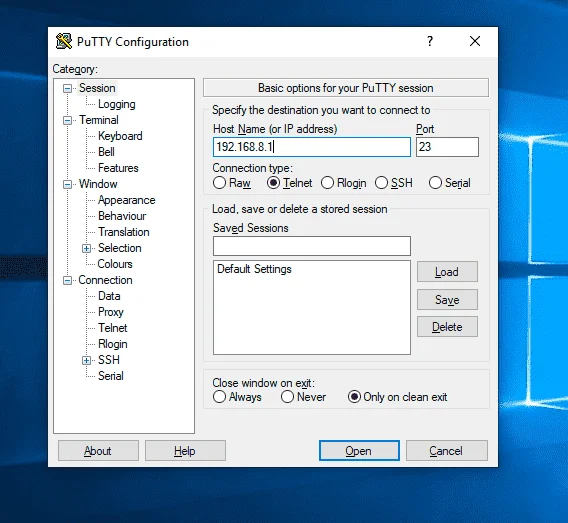Image resolution: width=568 pixels, height=523 pixels.
Task: Open the SSH category in tree
Action: tap(109, 360)
